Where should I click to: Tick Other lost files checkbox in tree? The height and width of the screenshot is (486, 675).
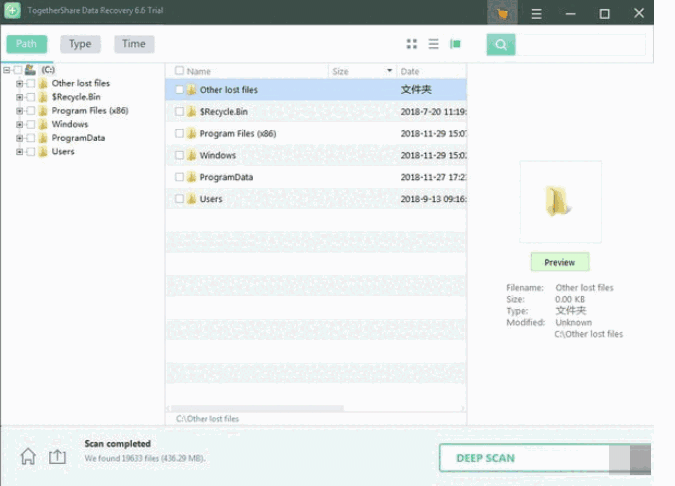(31, 84)
